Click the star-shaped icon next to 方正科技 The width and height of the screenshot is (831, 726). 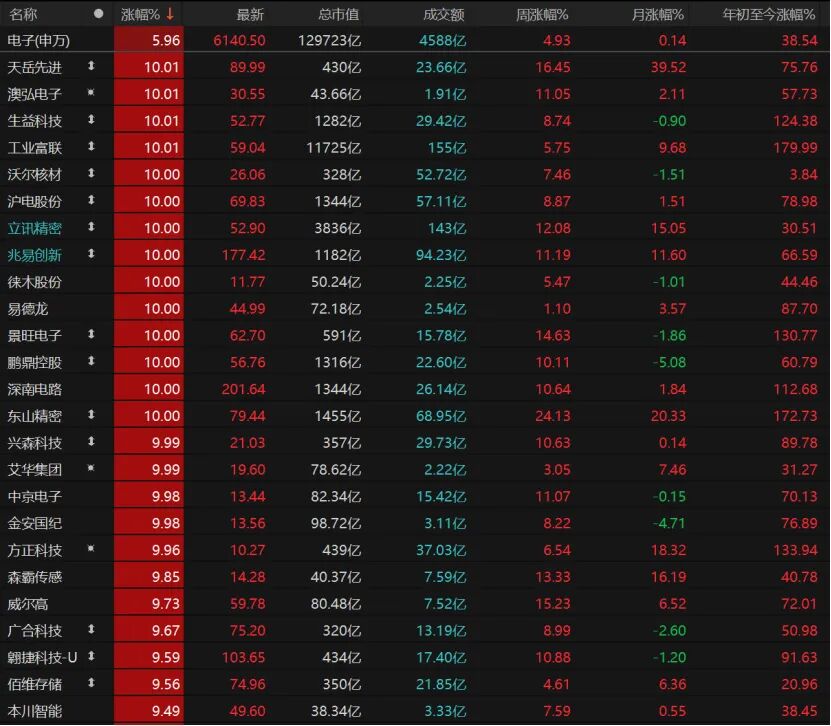pyautogui.click(x=91, y=548)
